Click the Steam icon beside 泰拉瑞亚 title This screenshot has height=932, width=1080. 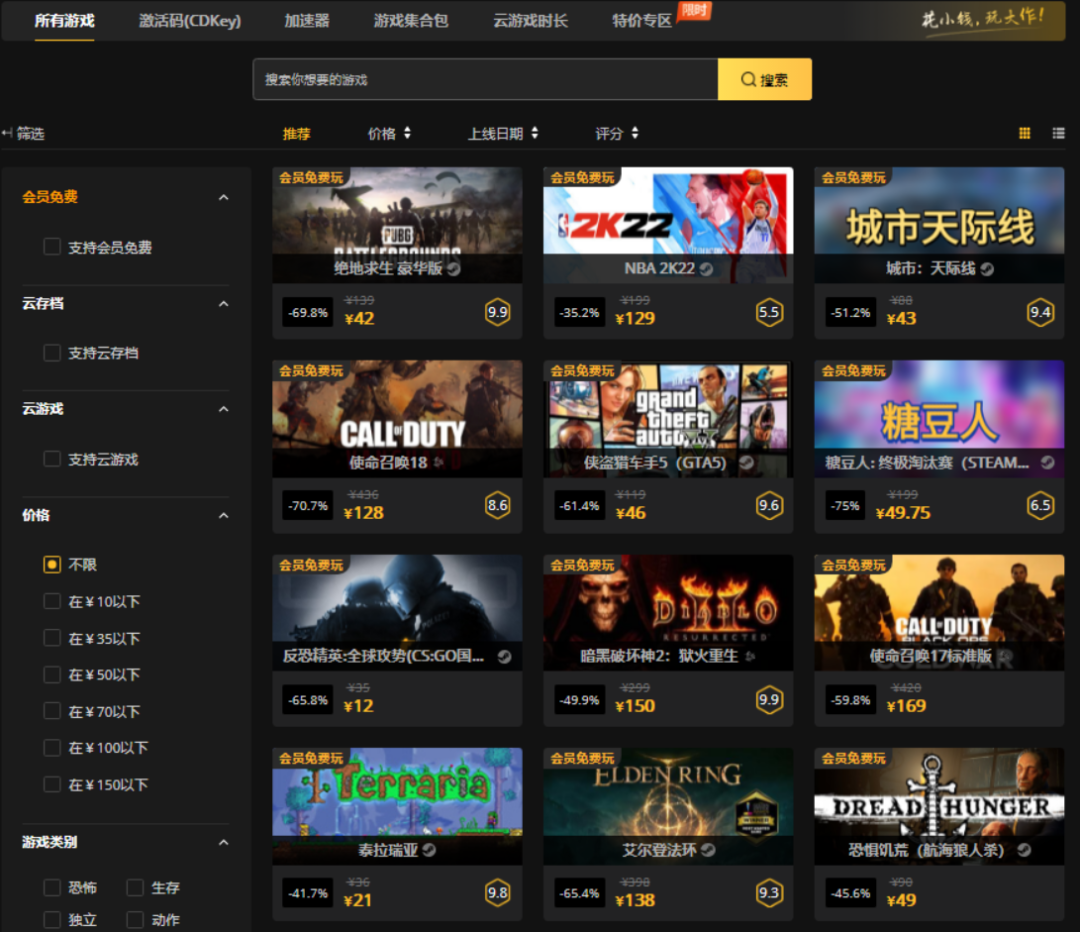pos(429,850)
